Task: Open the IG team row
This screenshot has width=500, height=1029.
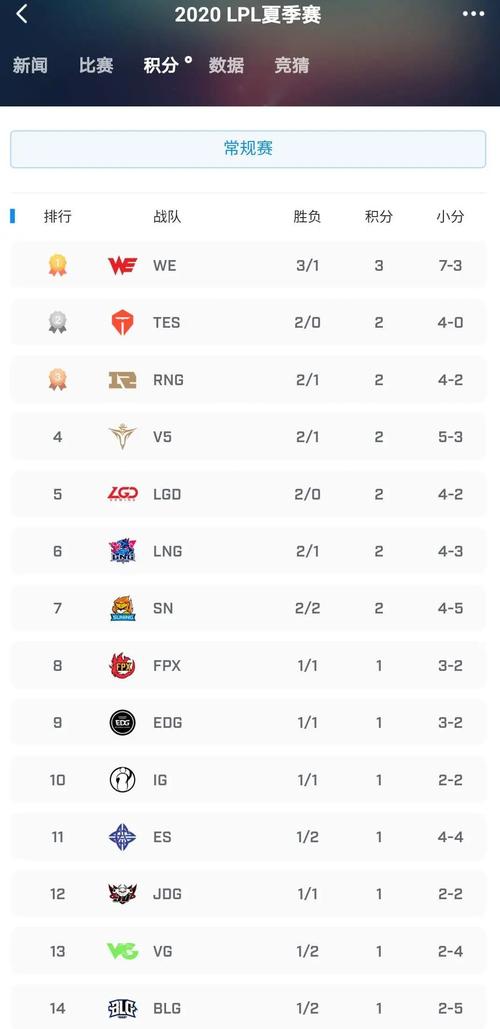Action: click(x=248, y=780)
